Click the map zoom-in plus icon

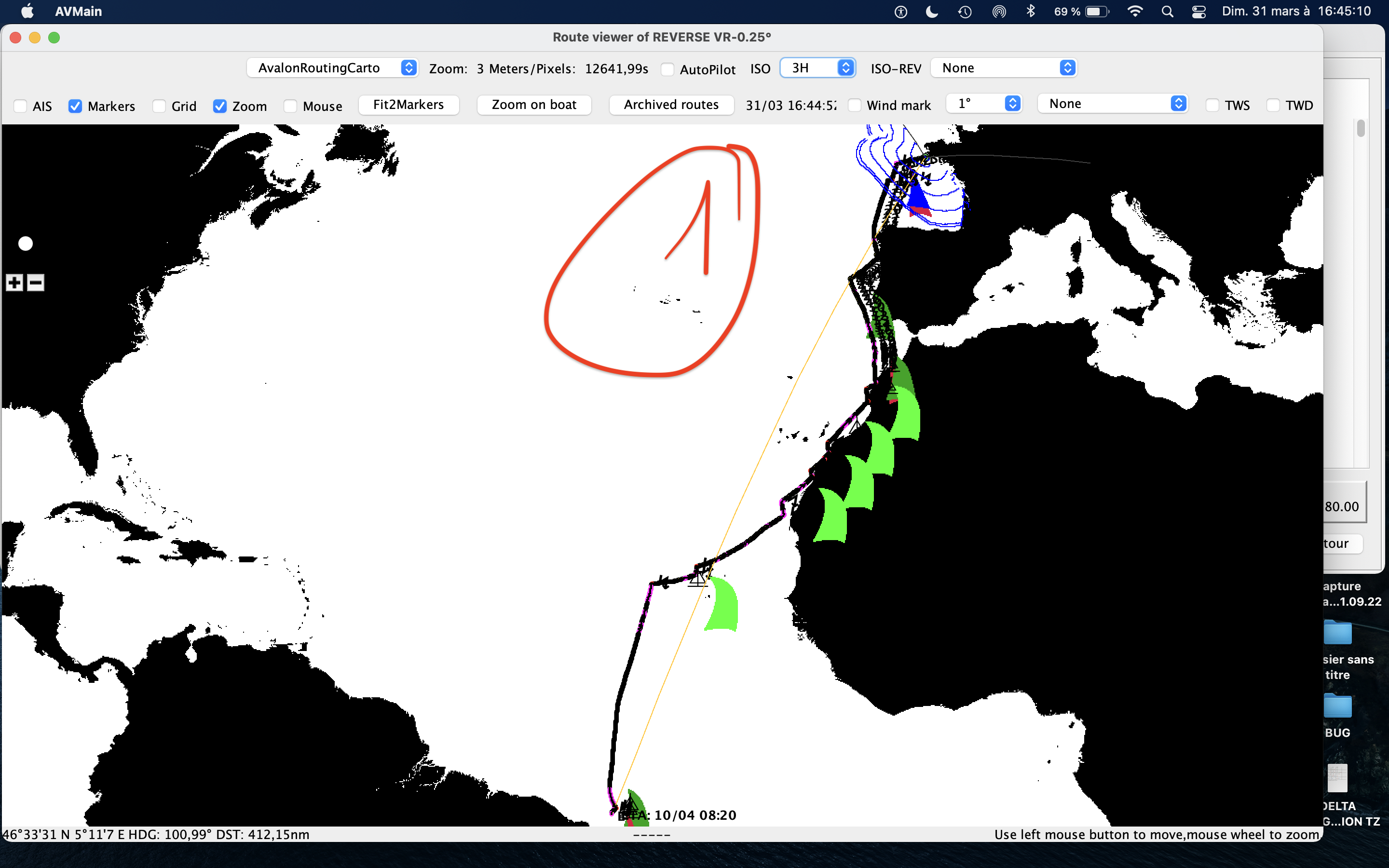[x=15, y=283]
